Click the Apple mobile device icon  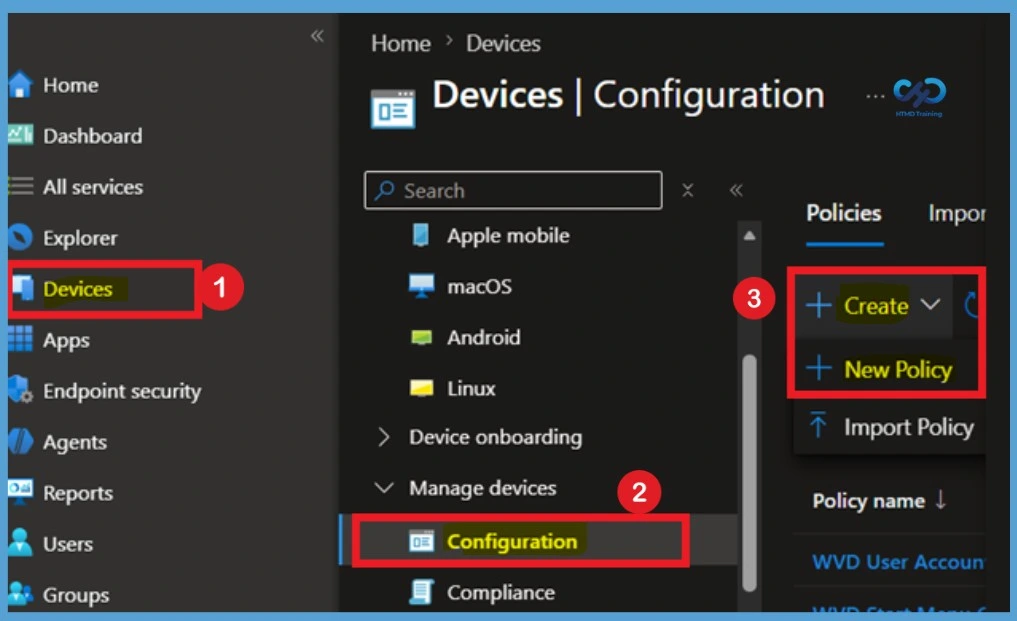[x=420, y=235]
